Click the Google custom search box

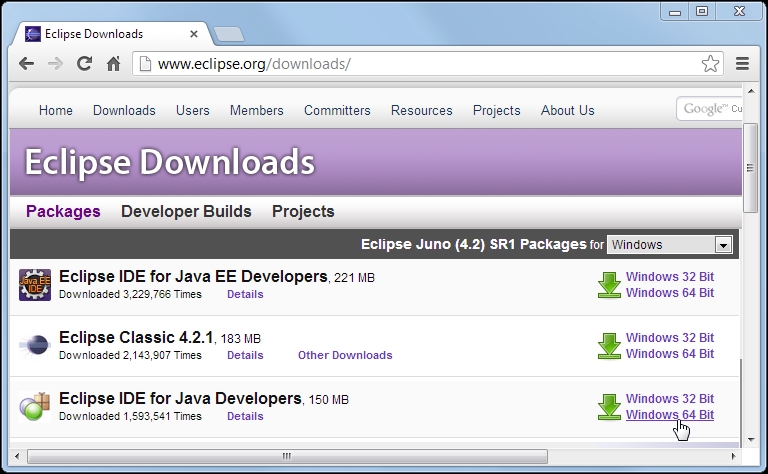pyautogui.click(x=709, y=108)
